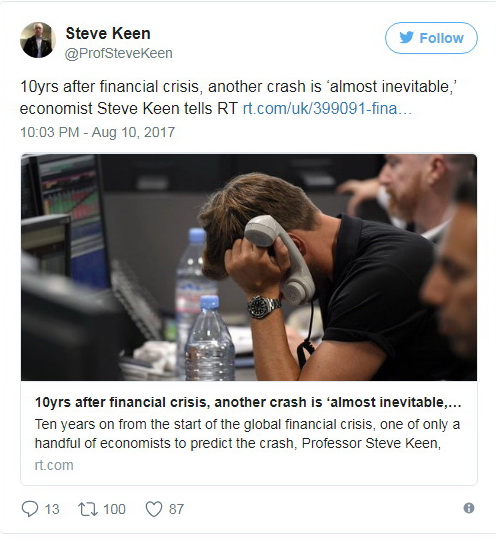Click the reply count 13
Image resolution: width=496 pixels, height=546 pixels.
point(52,509)
